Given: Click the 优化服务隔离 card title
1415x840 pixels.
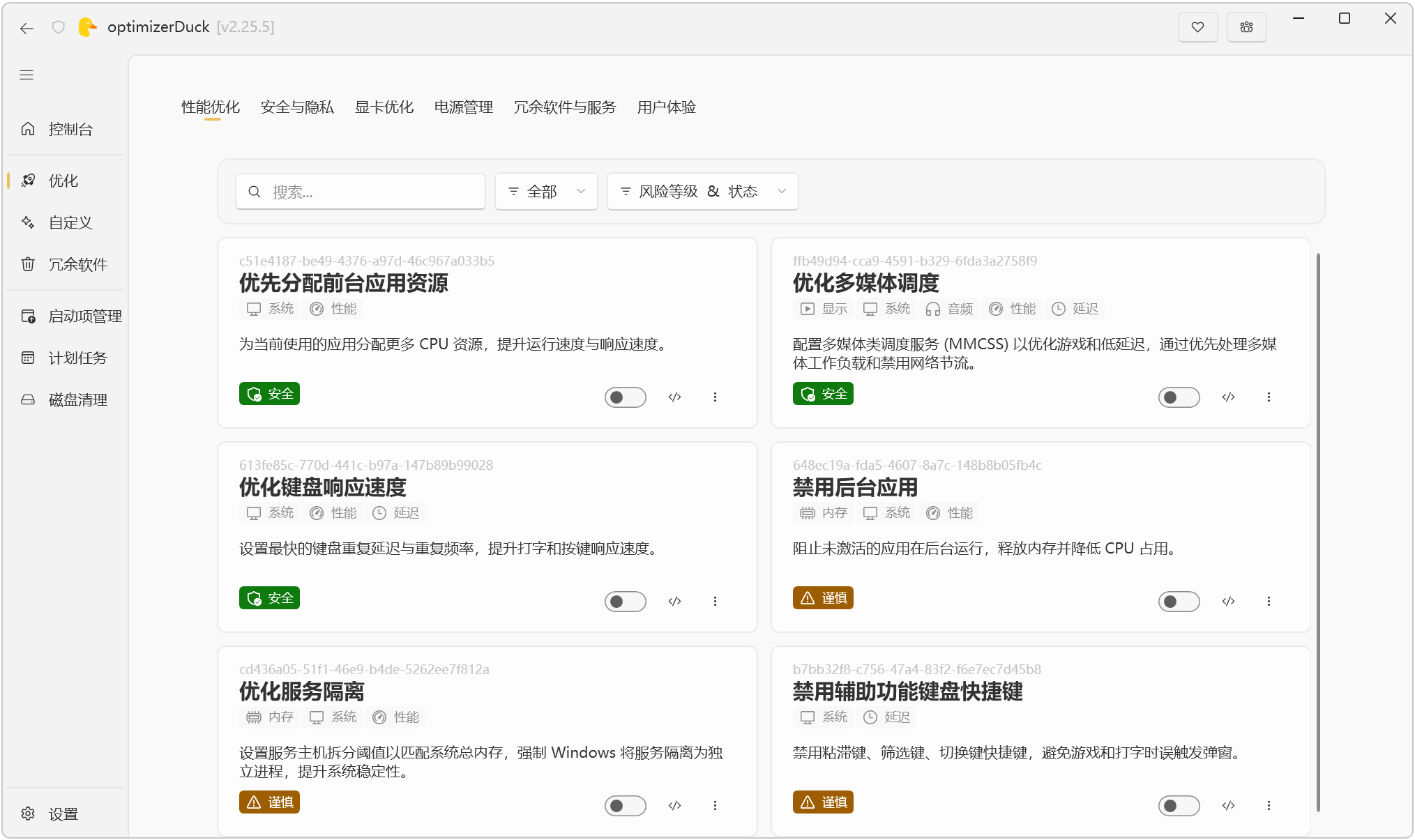Looking at the screenshot, I should coord(301,692).
